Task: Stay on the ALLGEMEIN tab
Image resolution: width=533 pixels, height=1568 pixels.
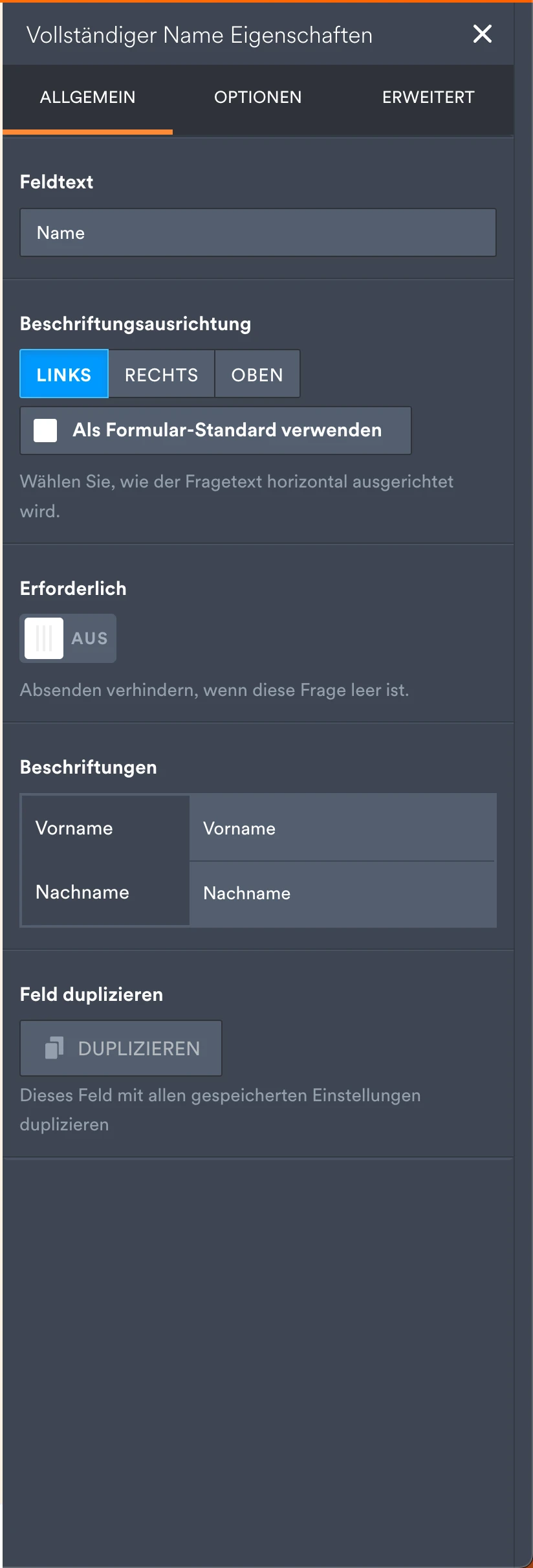Action: pyautogui.click(x=88, y=97)
